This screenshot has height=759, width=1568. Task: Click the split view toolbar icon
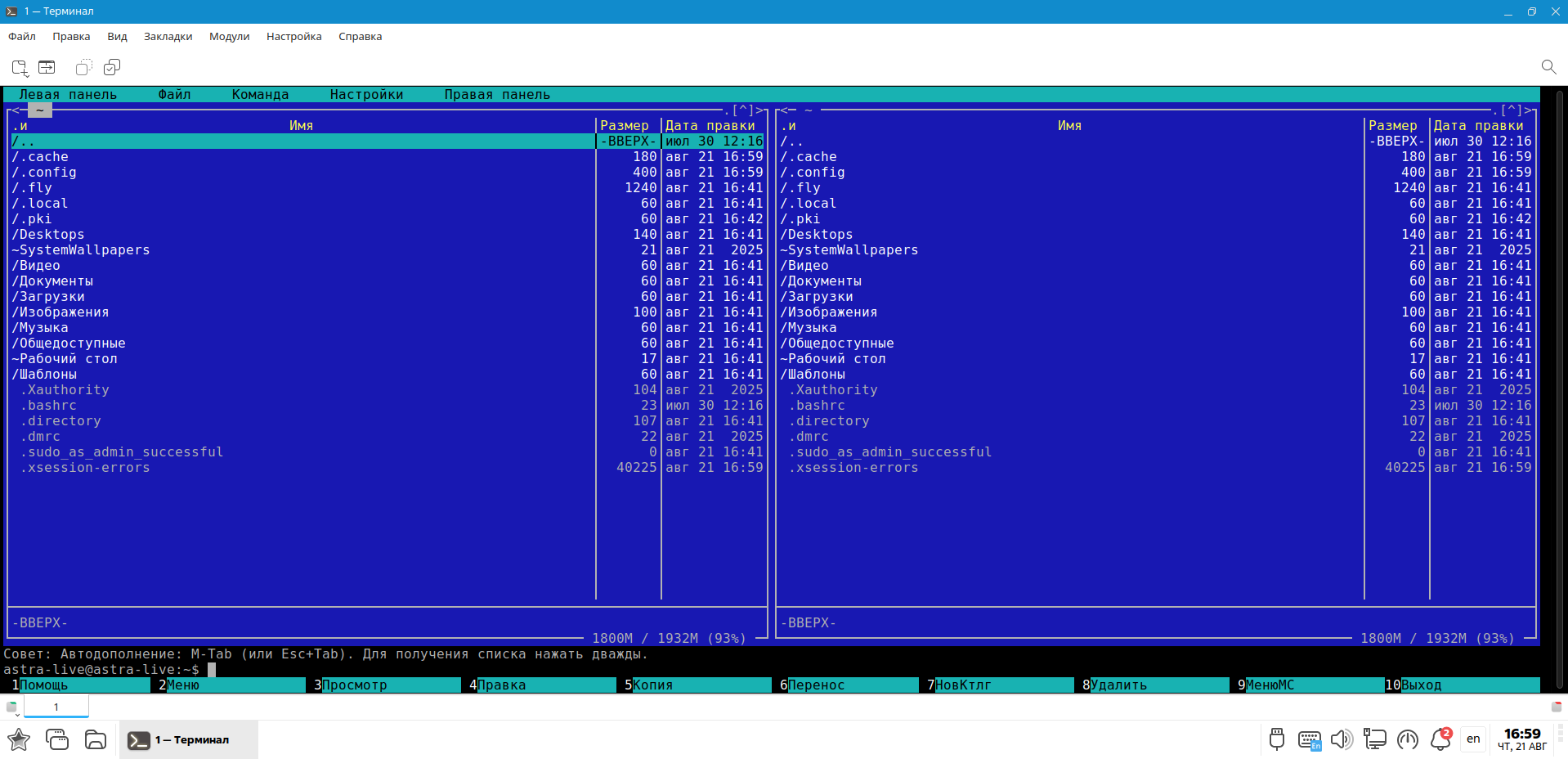coord(47,67)
